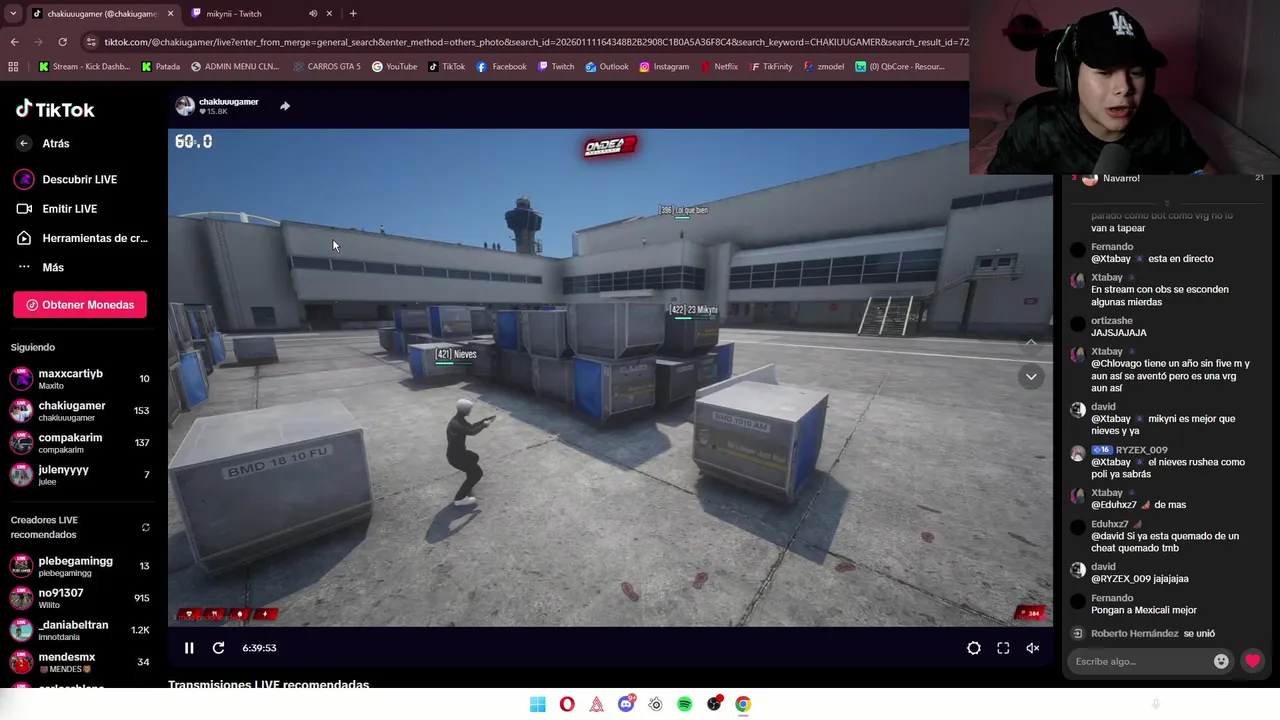This screenshot has width=1280, height=720.
Task: Open Descubrir LIVE
Action: (x=66, y=179)
